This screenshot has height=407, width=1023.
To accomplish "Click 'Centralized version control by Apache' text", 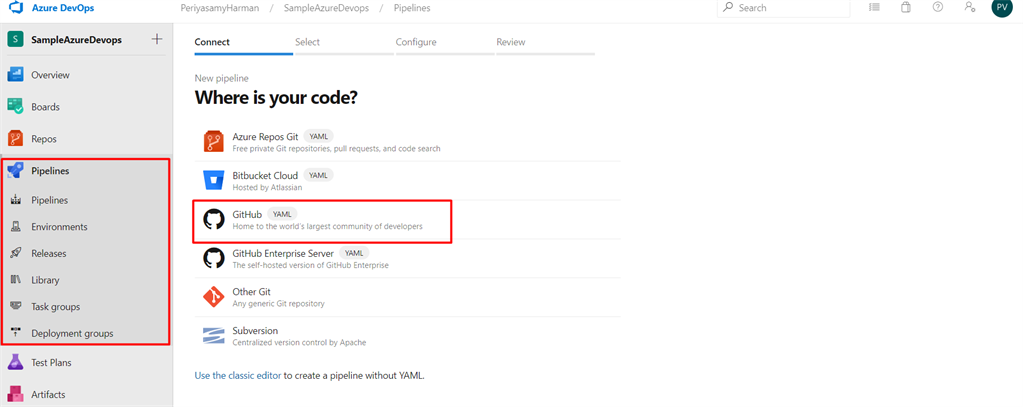I will pyautogui.click(x=299, y=342).
